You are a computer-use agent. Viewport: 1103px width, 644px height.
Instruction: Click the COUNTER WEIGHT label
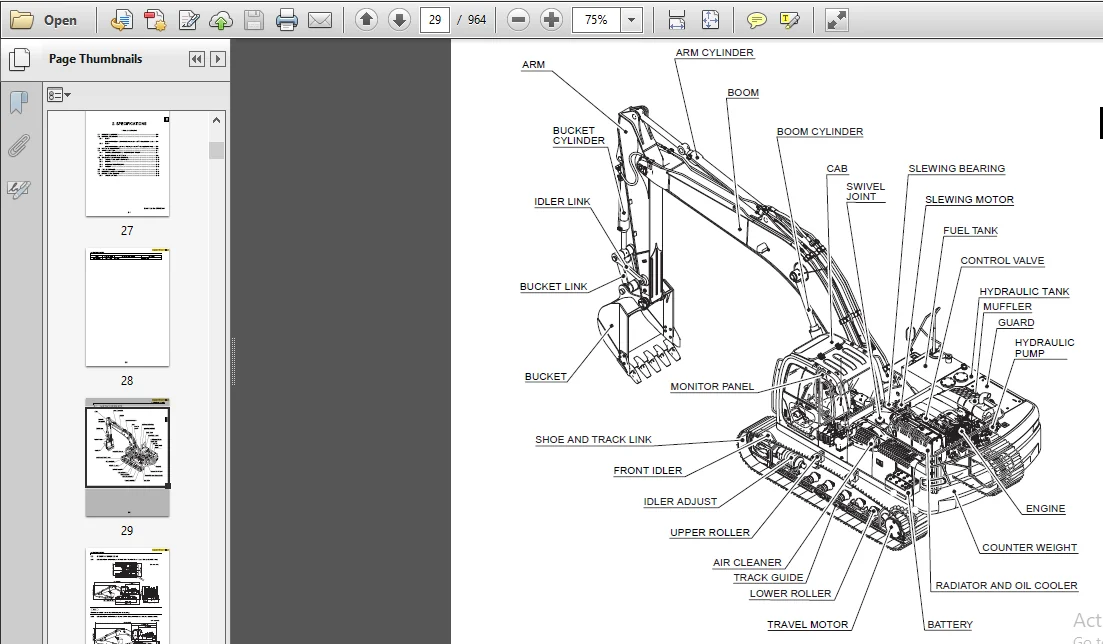[x=1030, y=547]
